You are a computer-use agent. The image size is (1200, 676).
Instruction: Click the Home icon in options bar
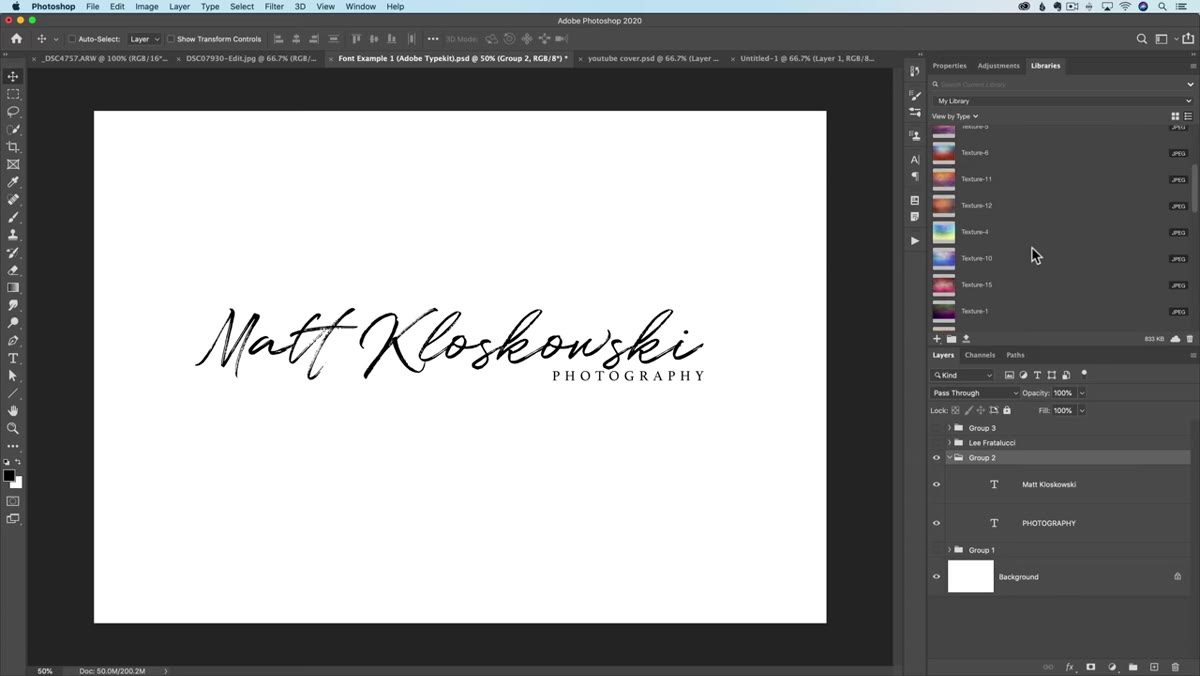pyautogui.click(x=16, y=39)
